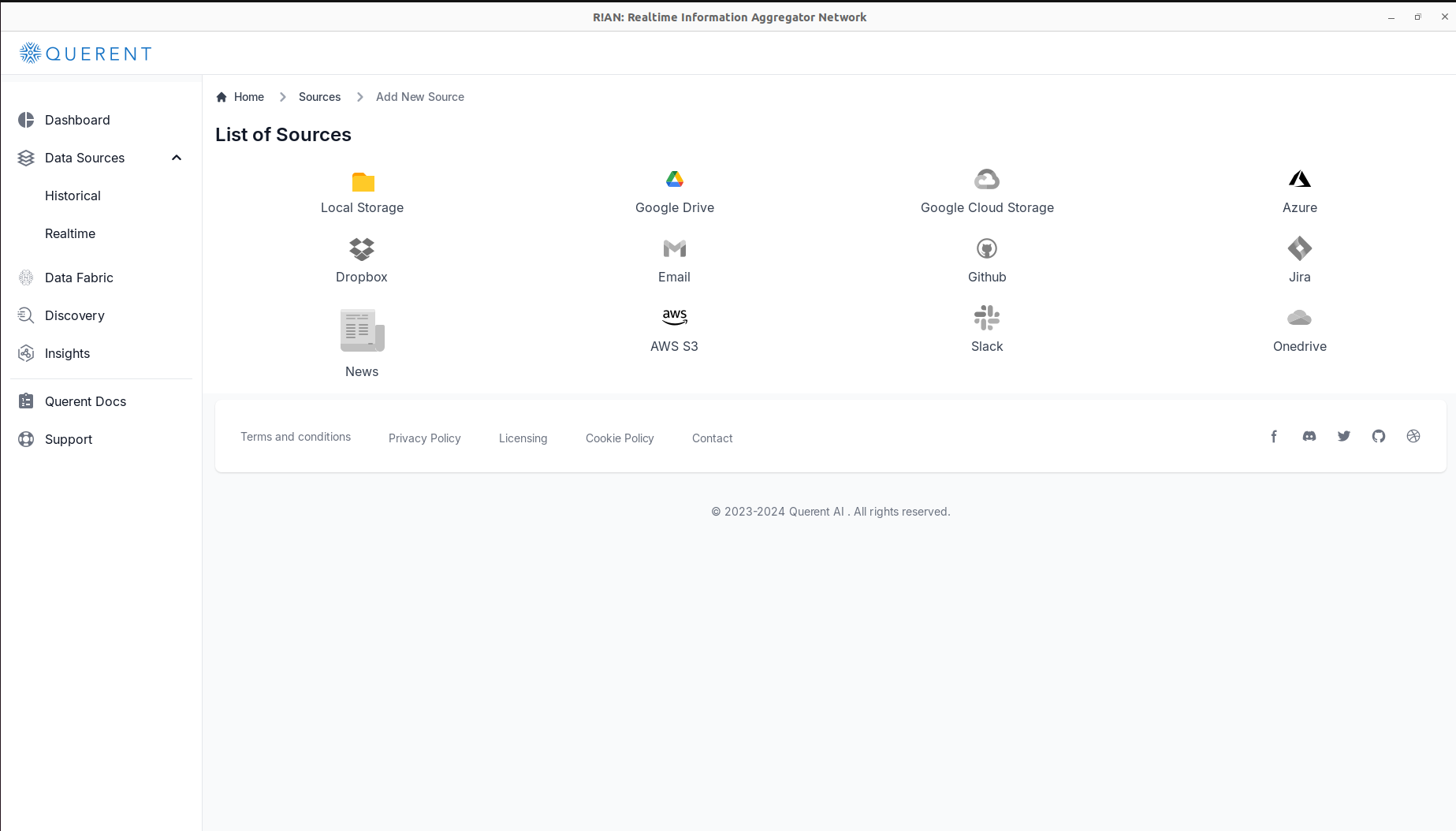Select the Onedrive cloud icon
Image resolution: width=1456 pixels, height=831 pixels.
tap(1300, 318)
